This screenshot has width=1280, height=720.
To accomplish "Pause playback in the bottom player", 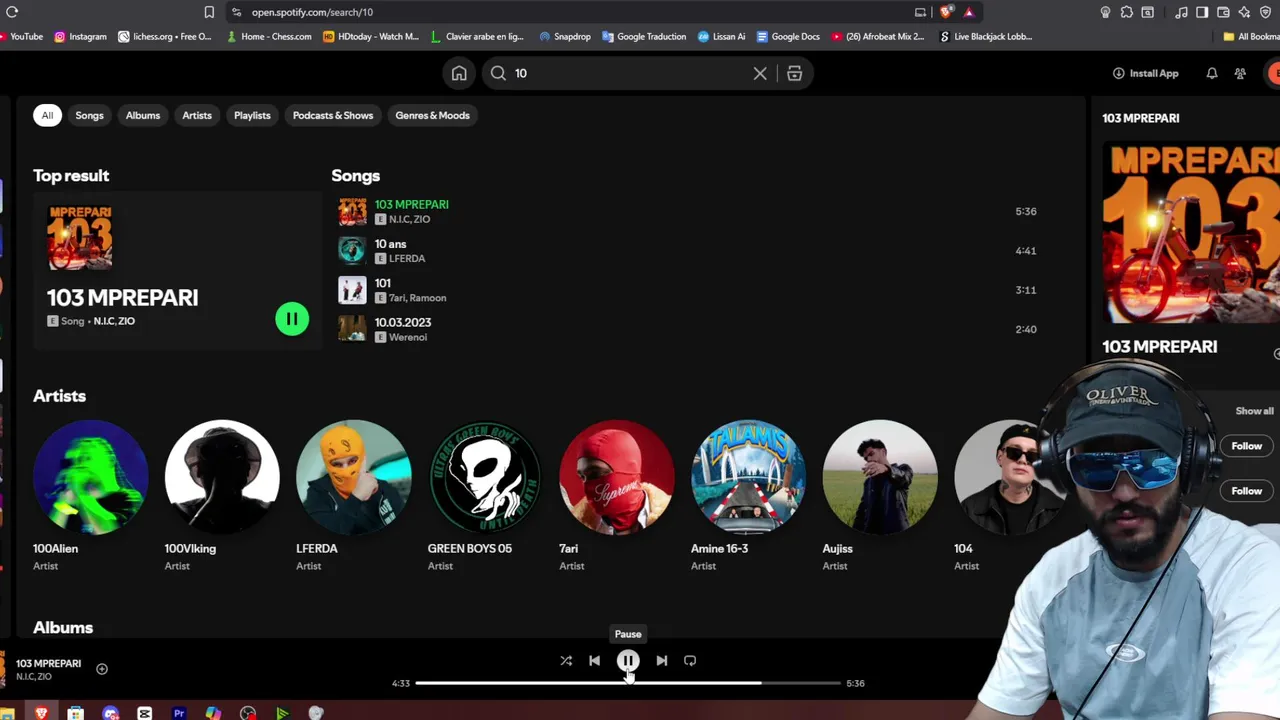I will pyautogui.click(x=628, y=660).
